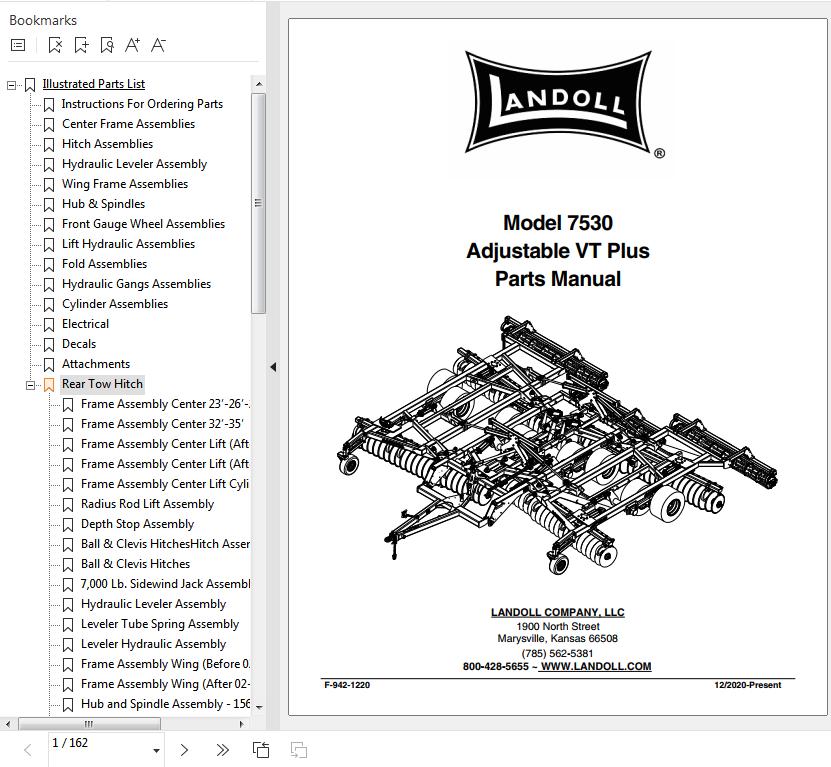Open the bookmarks options menu icon

click(x=18, y=45)
